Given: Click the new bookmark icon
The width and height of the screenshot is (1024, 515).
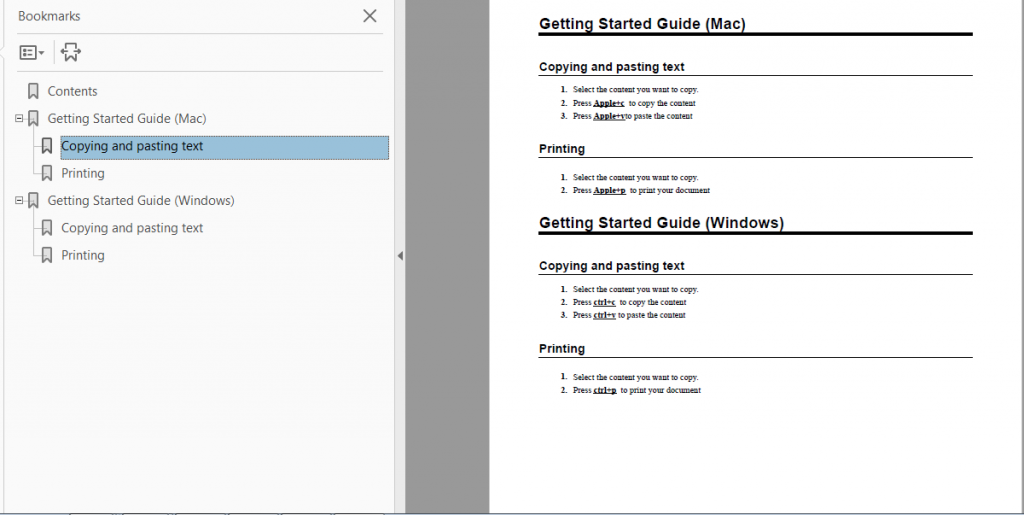Looking at the screenshot, I should tap(70, 53).
